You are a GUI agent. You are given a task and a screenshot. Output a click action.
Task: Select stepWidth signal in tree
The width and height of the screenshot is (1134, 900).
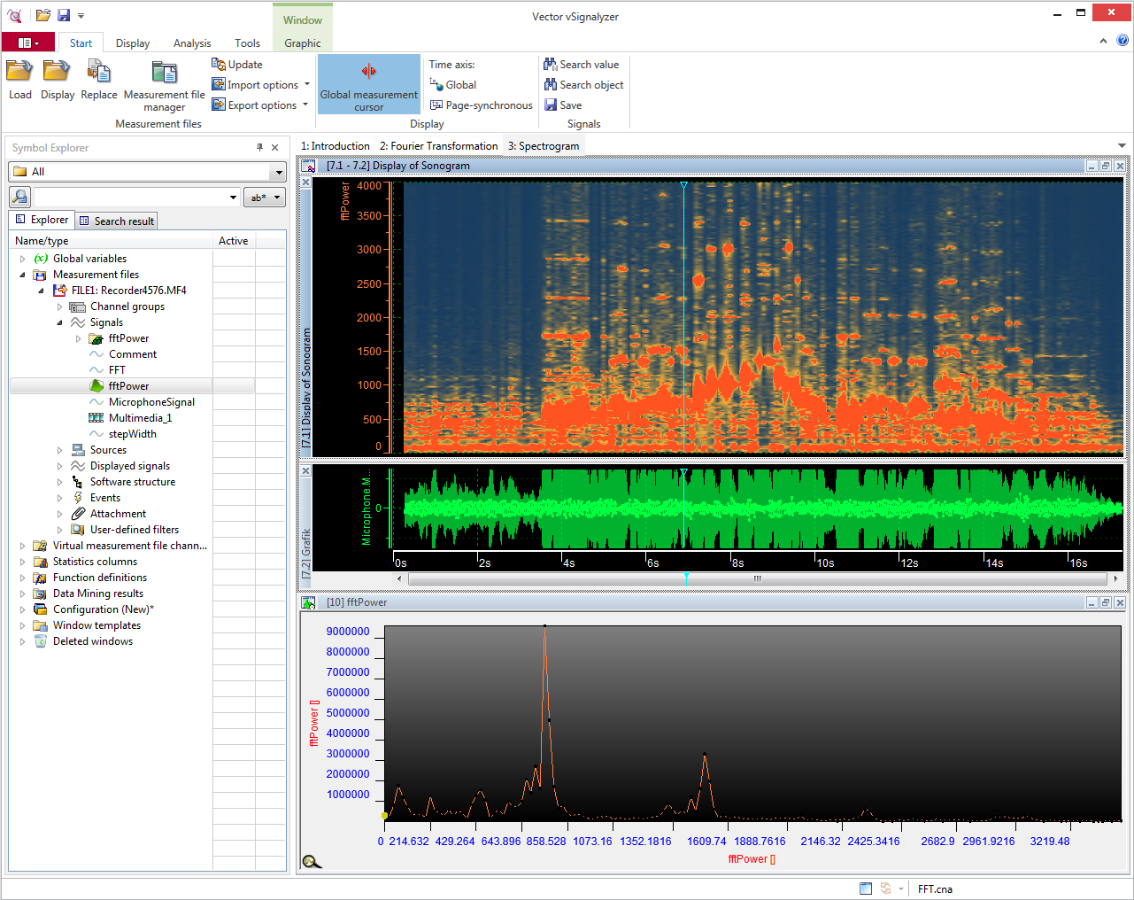coord(132,434)
